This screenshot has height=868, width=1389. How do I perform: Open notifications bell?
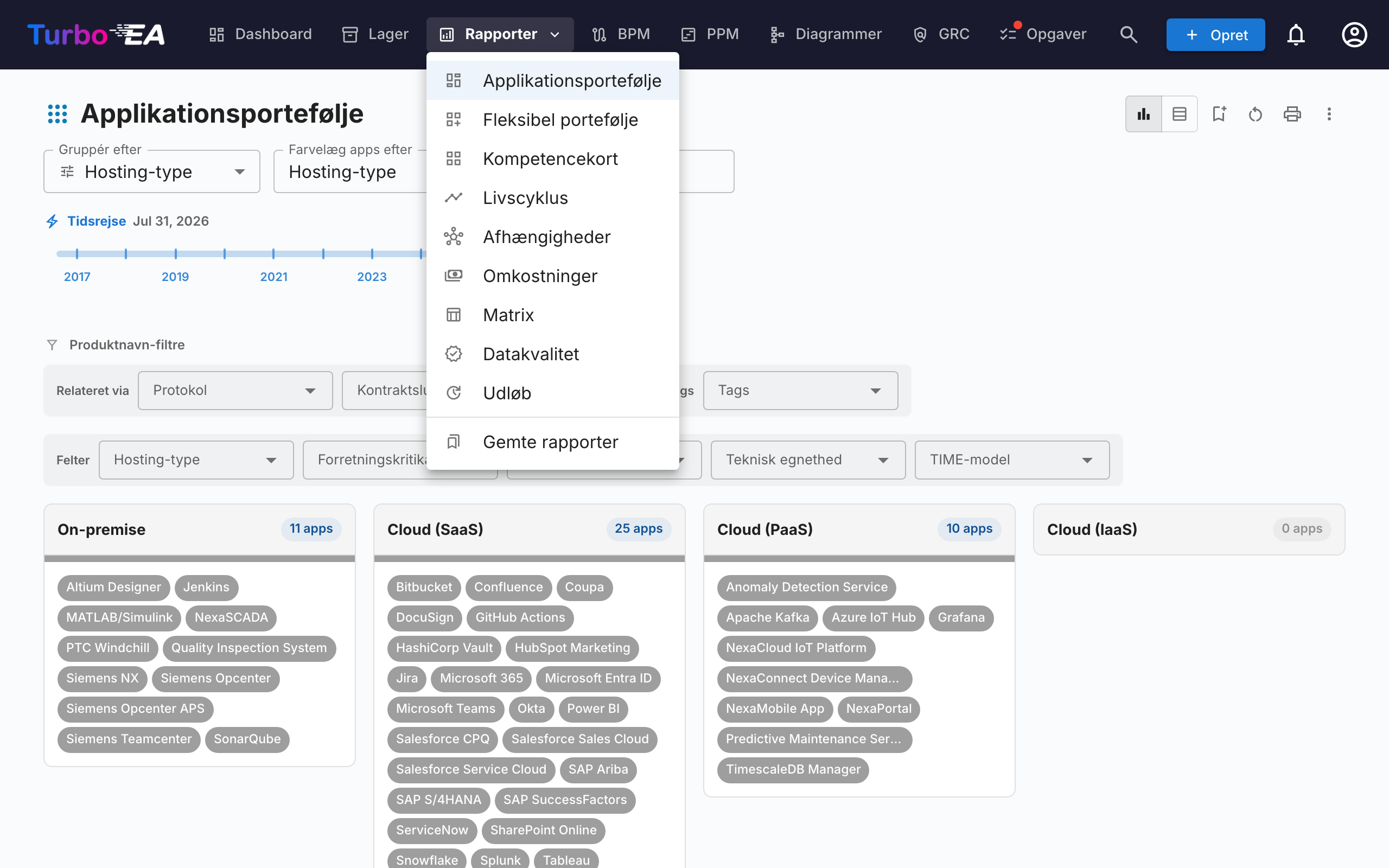pyautogui.click(x=1296, y=34)
